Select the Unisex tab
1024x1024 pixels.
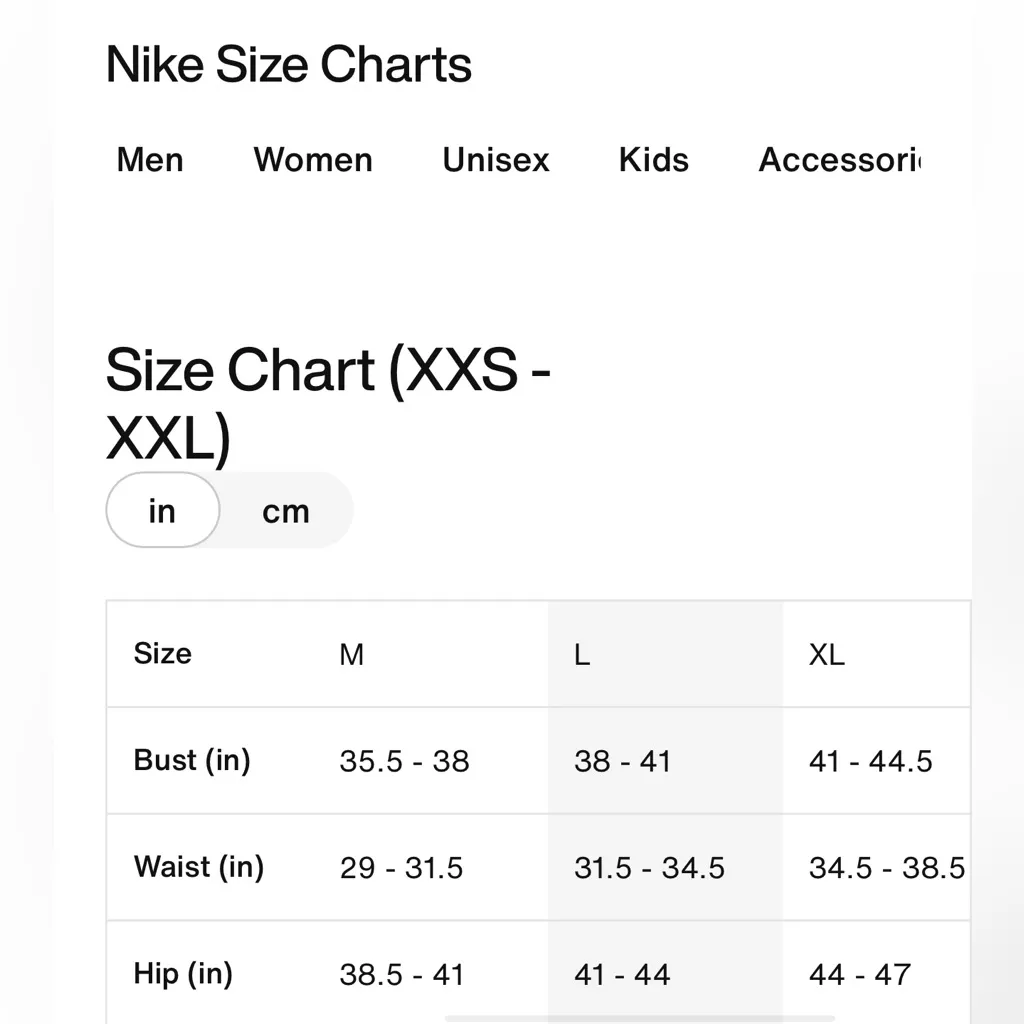pyautogui.click(x=496, y=160)
